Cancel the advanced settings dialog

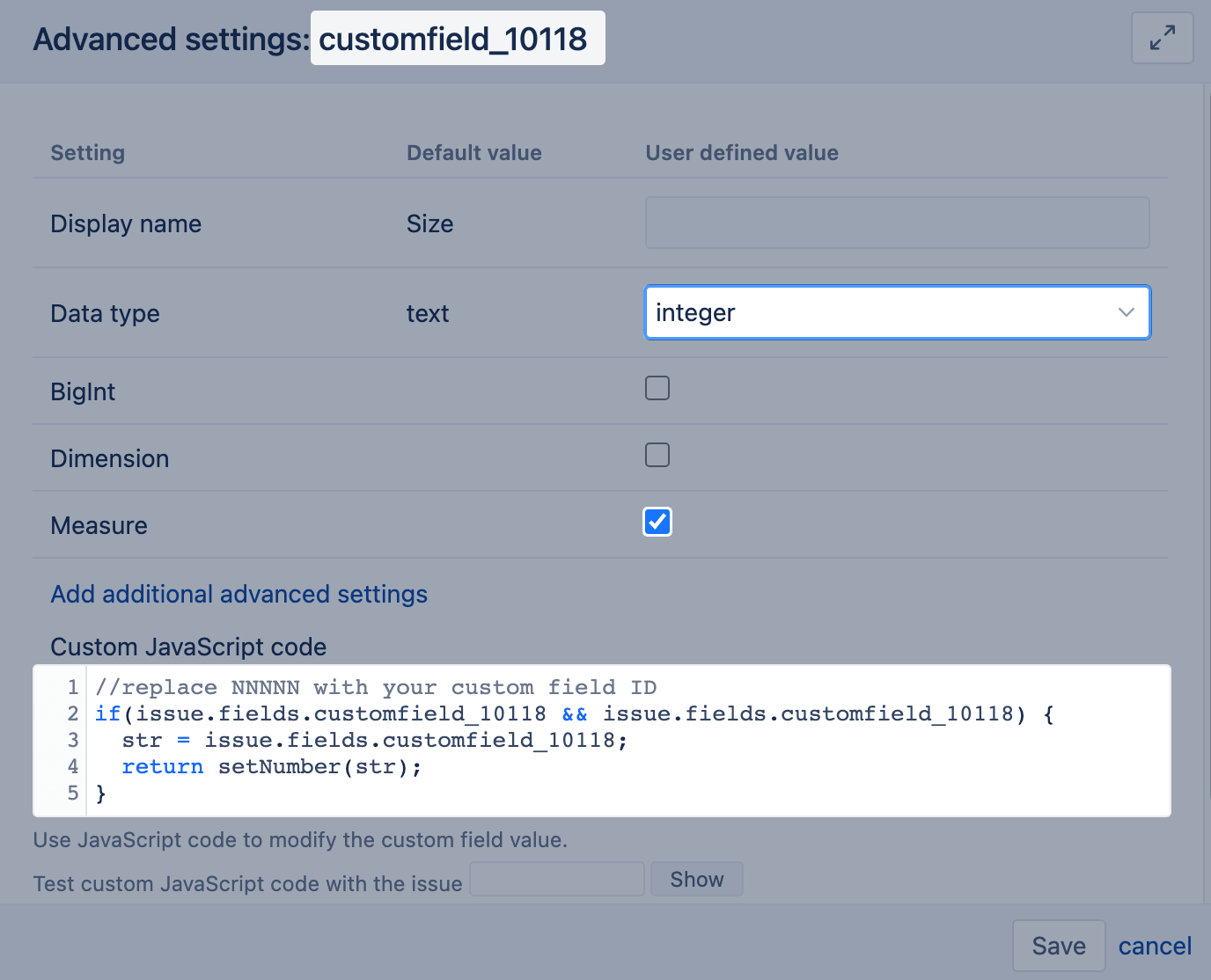pos(1155,945)
